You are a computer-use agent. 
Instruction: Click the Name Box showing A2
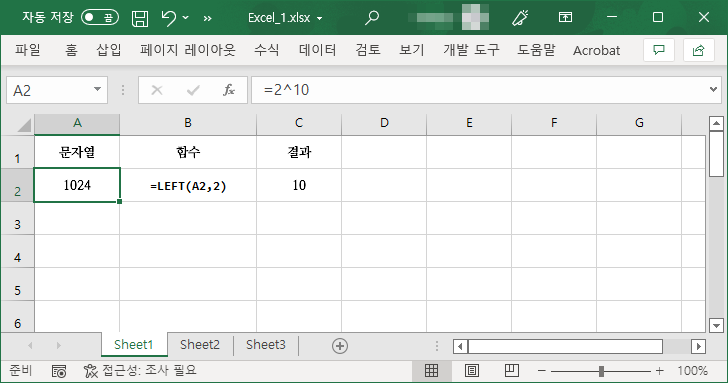point(49,90)
